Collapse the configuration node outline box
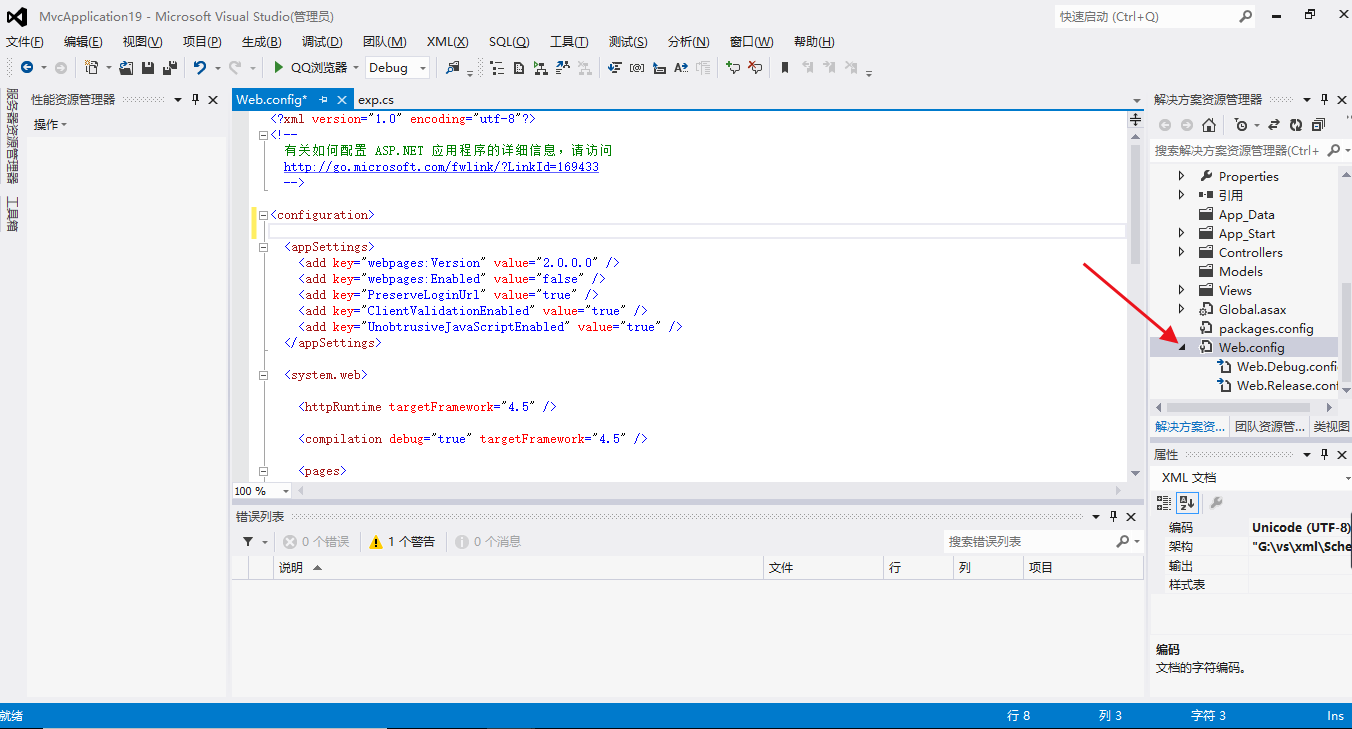 tap(263, 215)
